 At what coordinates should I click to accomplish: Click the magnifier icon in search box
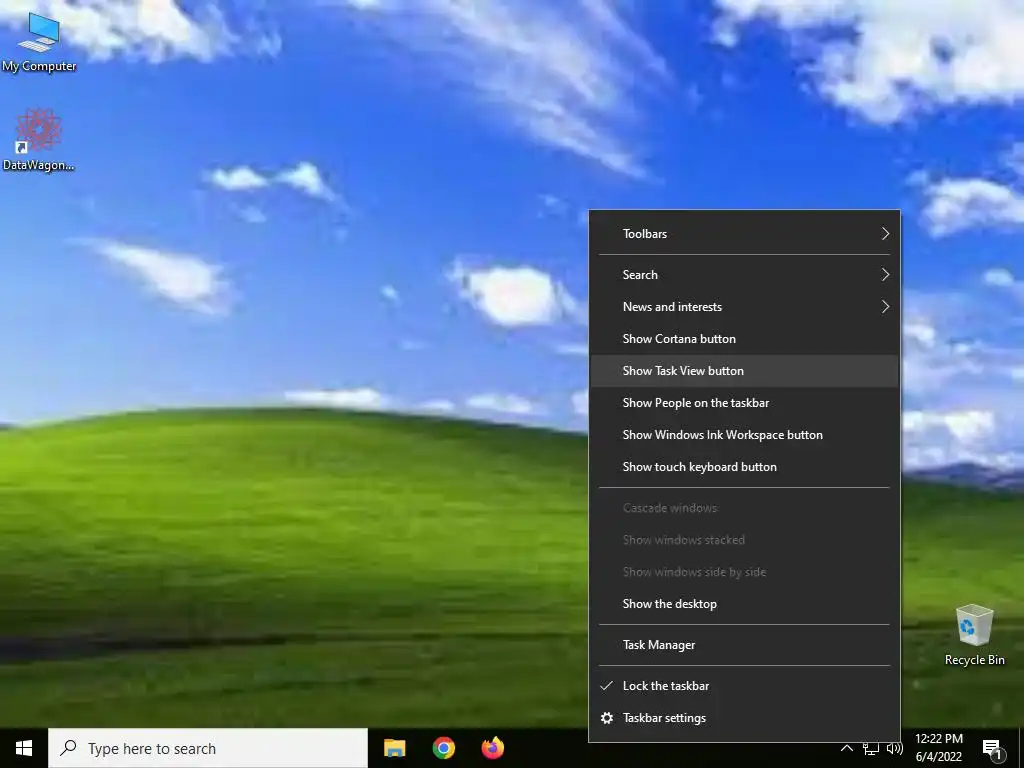(x=68, y=748)
